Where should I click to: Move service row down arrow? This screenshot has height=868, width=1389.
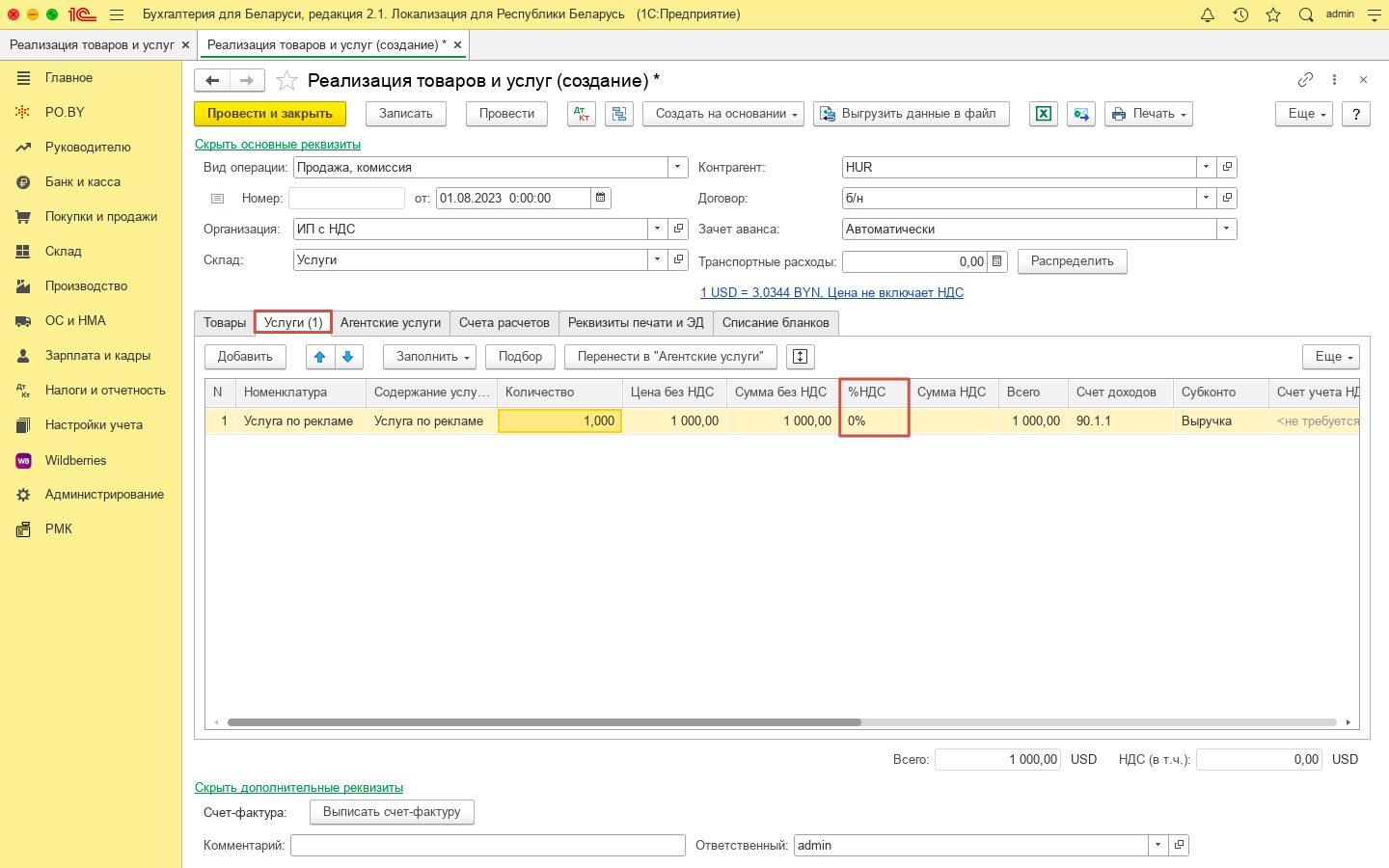pyautogui.click(x=348, y=357)
